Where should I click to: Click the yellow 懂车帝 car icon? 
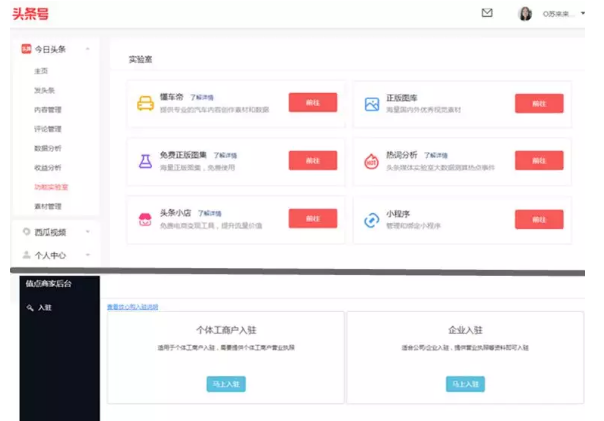(x=145, y=103)
